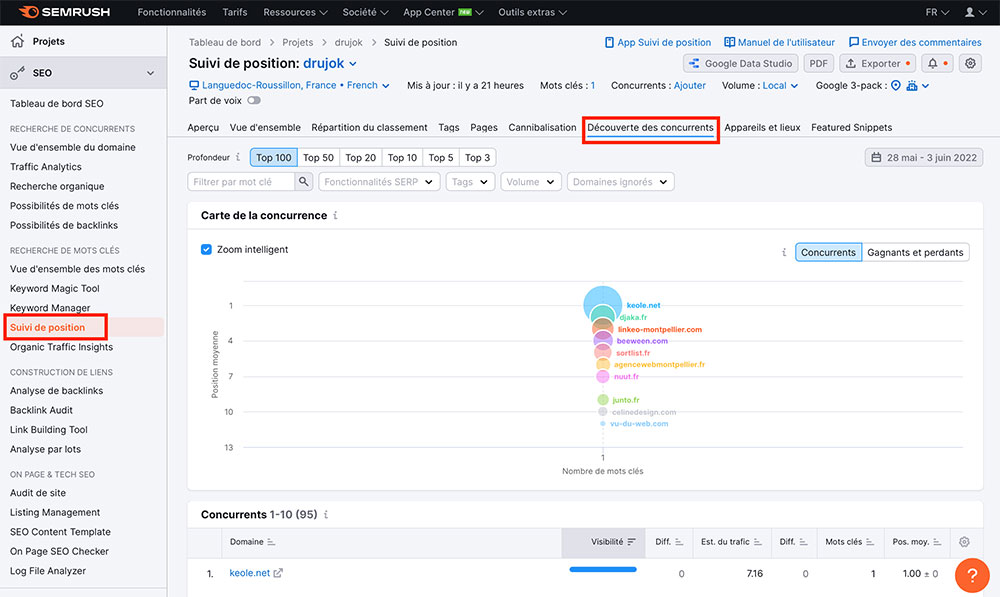Click info icon beside Concurrents 1-10 (95)
The width and height of the screenshot is (1000, 597).
click(325, 515)
